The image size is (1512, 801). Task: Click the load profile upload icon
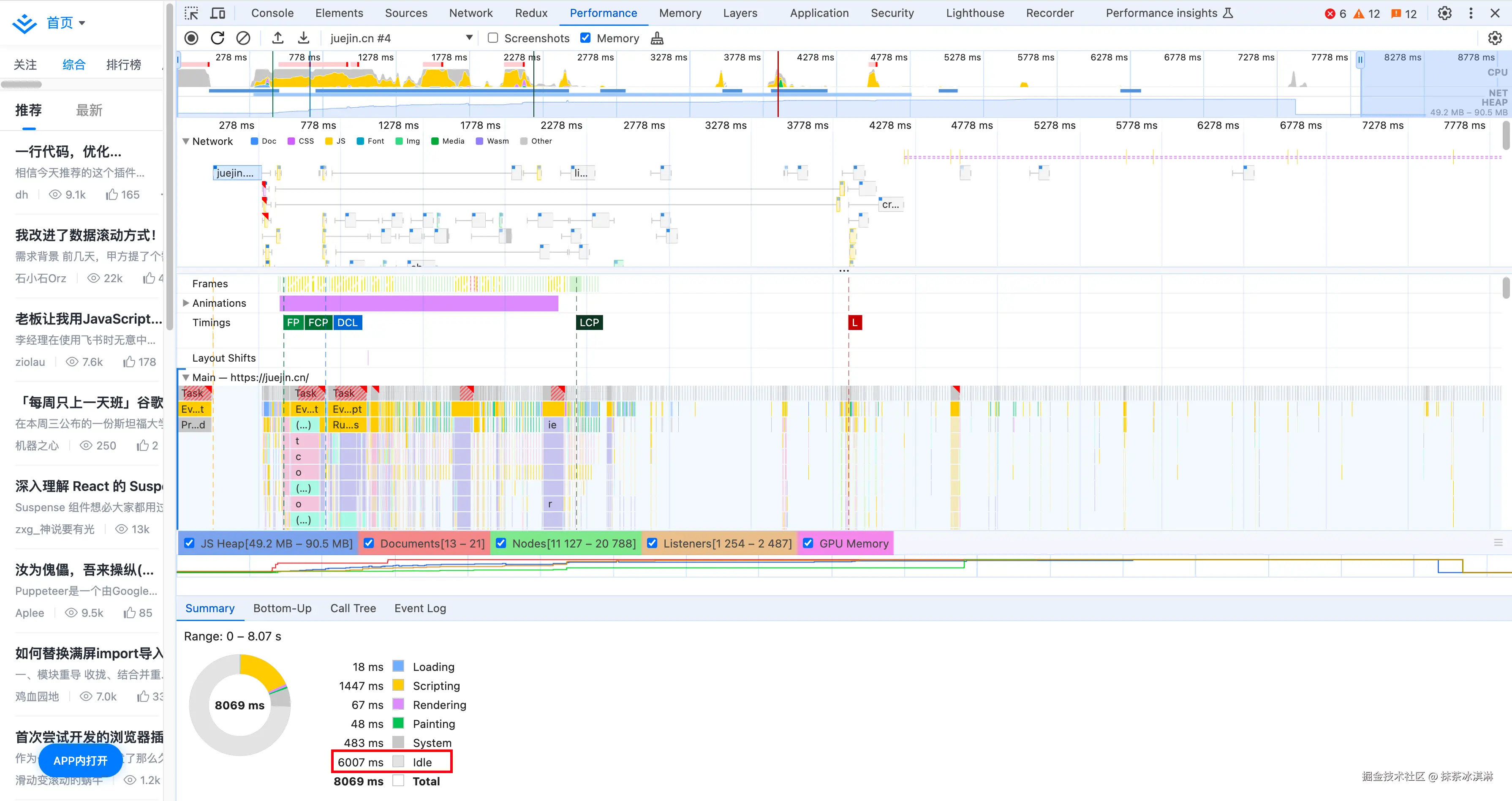[x=277, y=38]
